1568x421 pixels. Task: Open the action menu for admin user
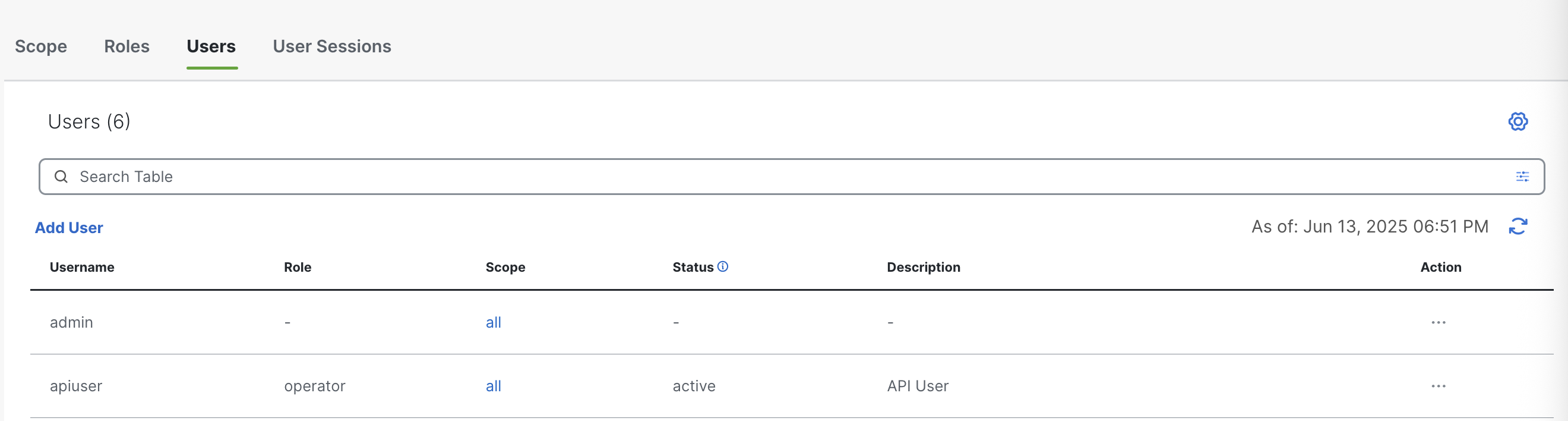1438,322
